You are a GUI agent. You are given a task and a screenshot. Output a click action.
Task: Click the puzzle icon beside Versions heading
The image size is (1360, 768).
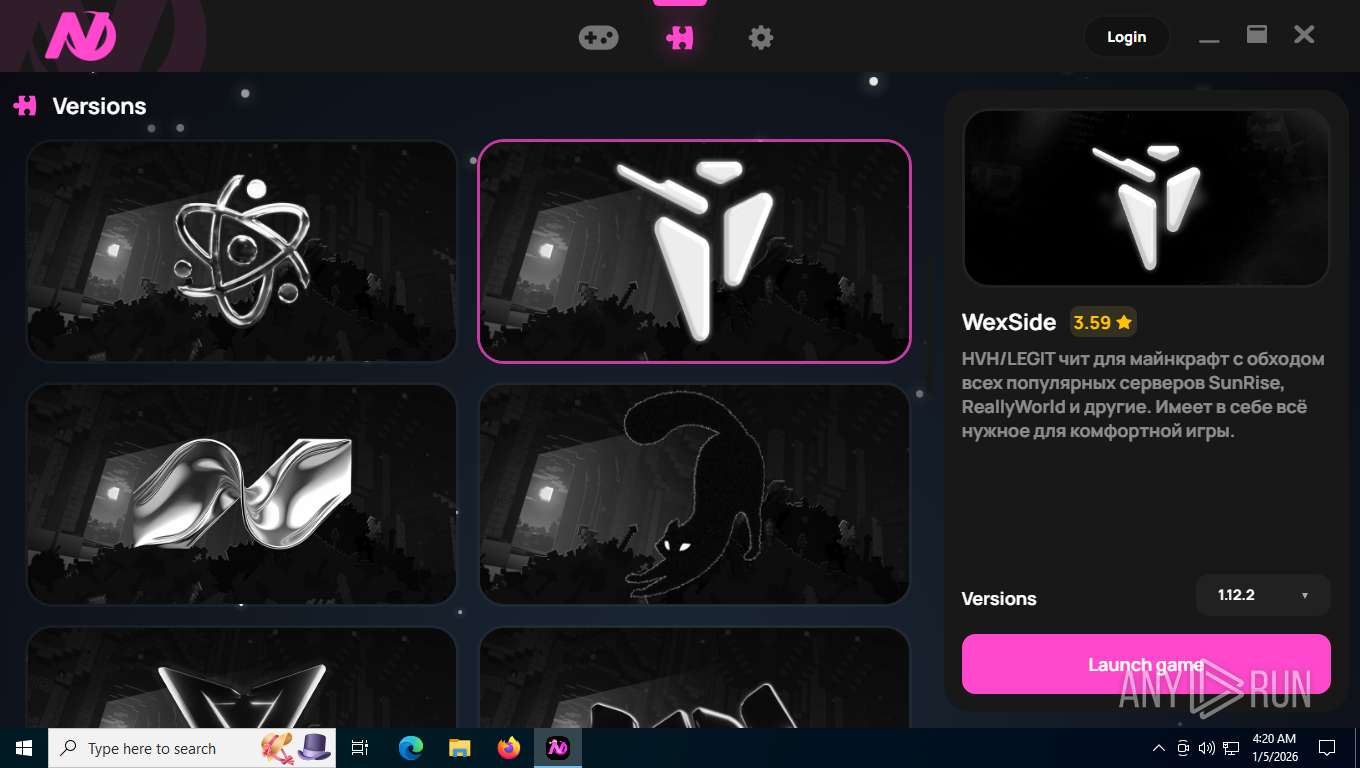(x=25, y=106)
